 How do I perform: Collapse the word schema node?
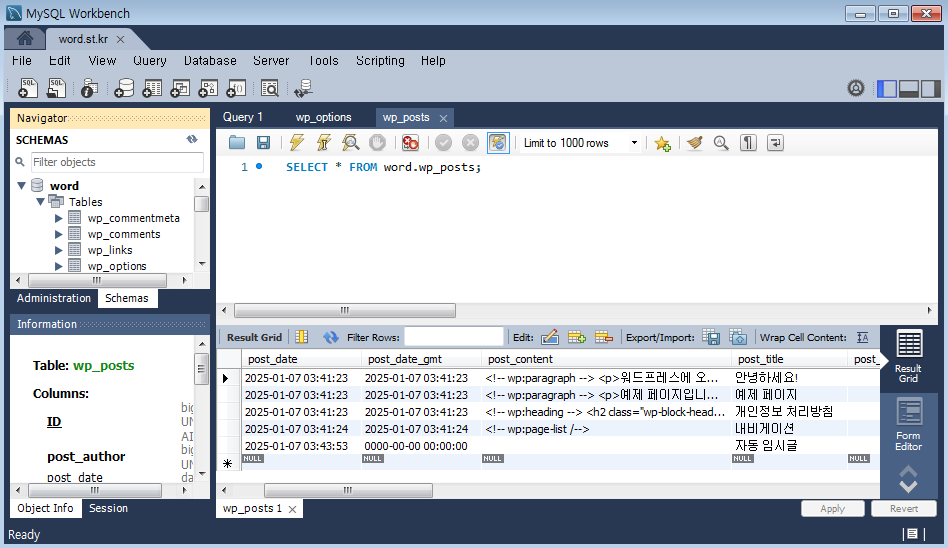[21, 186]
